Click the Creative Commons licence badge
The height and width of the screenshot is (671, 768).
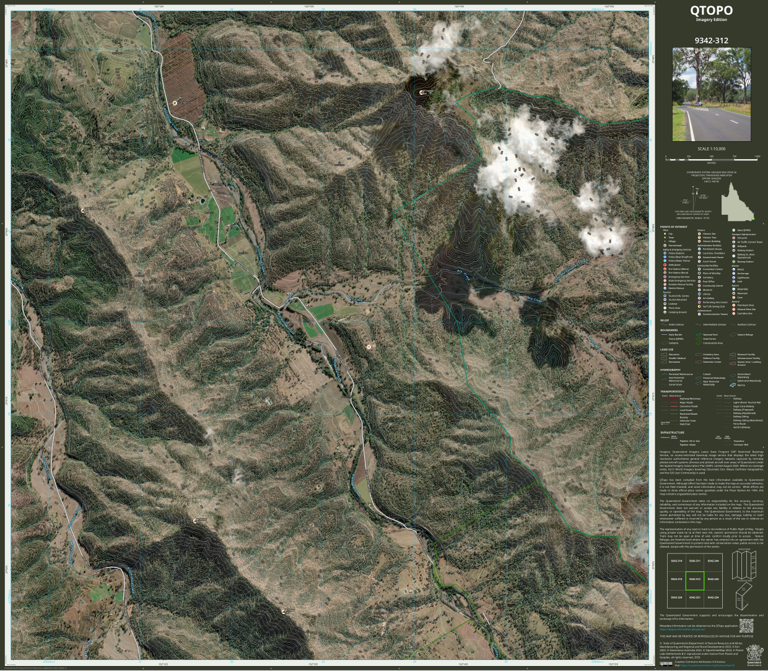point(666,664)
